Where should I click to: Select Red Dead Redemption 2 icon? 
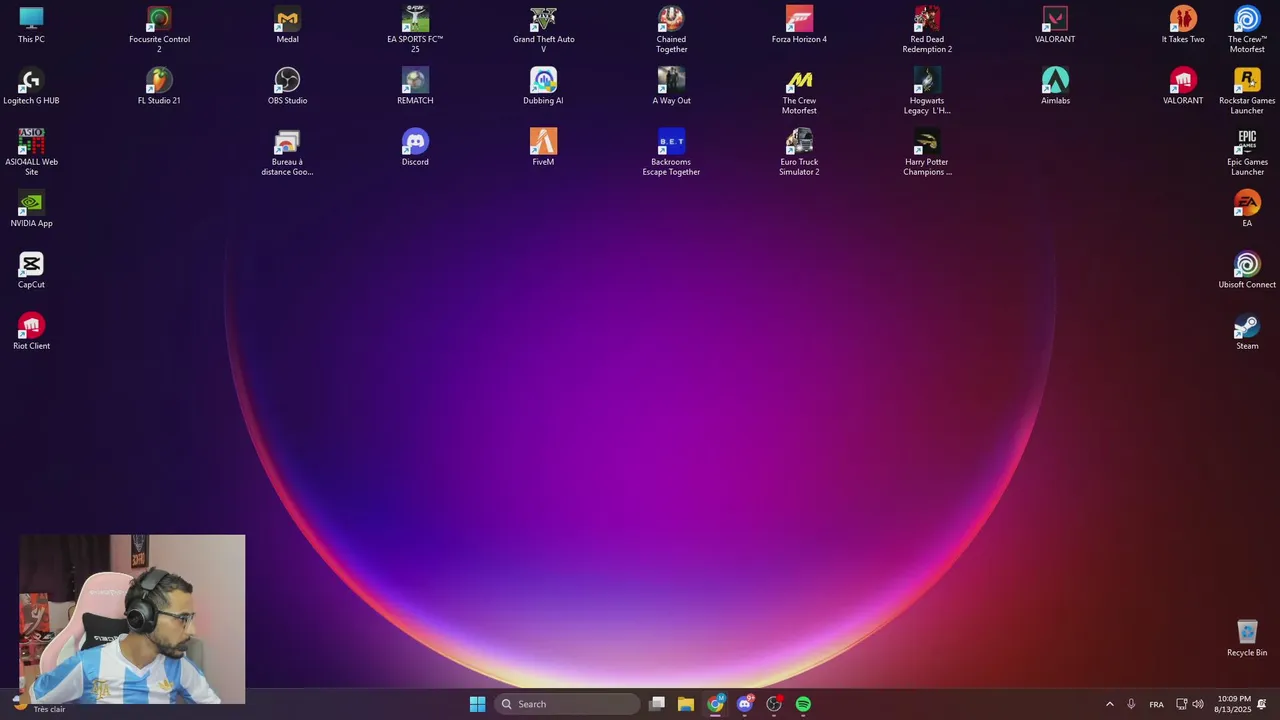[x=927, y=29]
